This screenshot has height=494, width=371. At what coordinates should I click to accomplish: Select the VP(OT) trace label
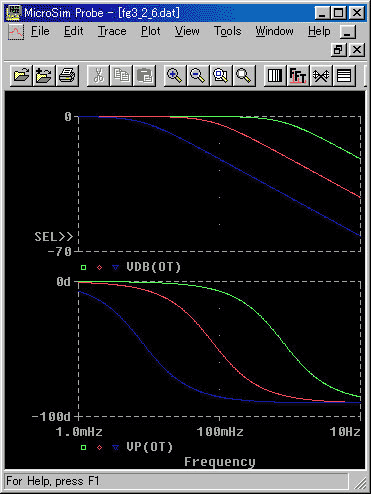[x=150, y=447]
